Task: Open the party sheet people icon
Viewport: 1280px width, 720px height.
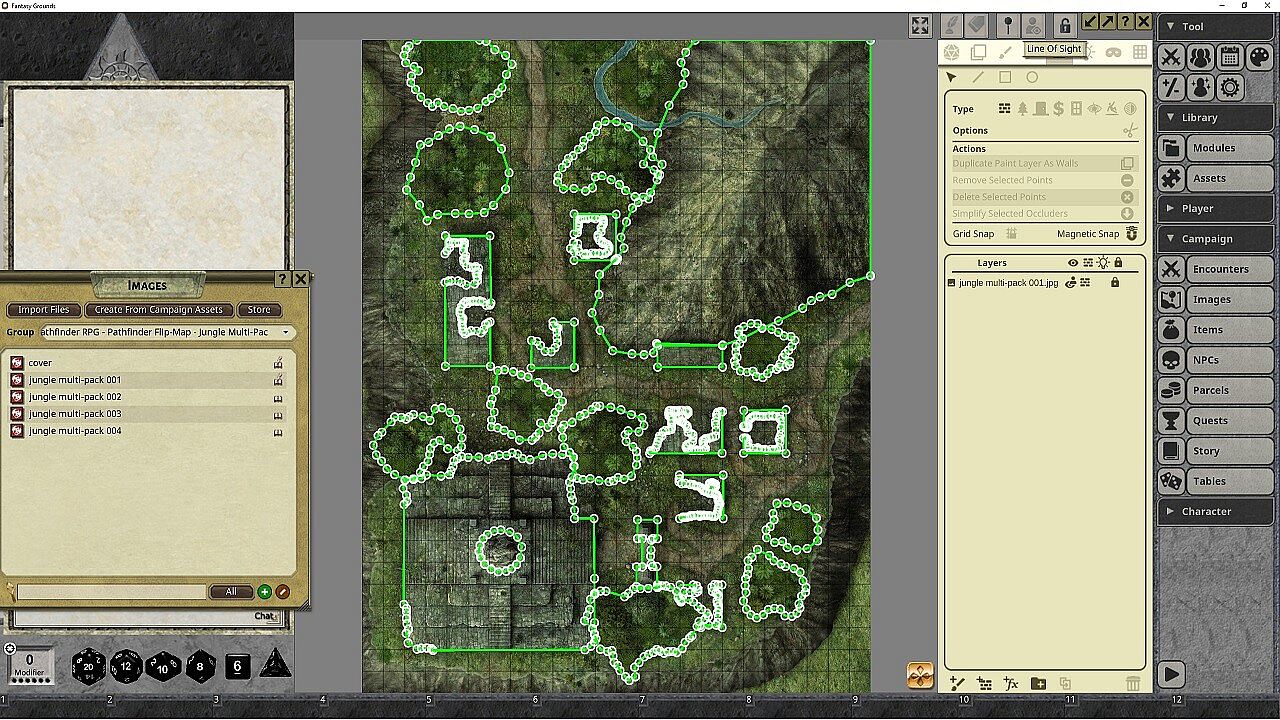Action: click(x=1200, y=57)
